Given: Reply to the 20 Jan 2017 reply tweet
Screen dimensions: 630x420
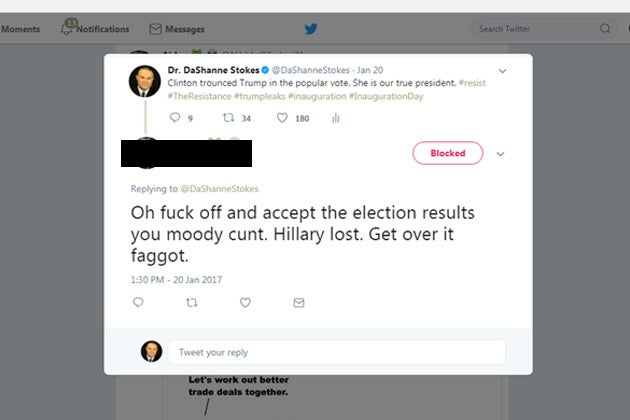Looking at the screenshot, I should pyautogui.click(x=138, y=302).
